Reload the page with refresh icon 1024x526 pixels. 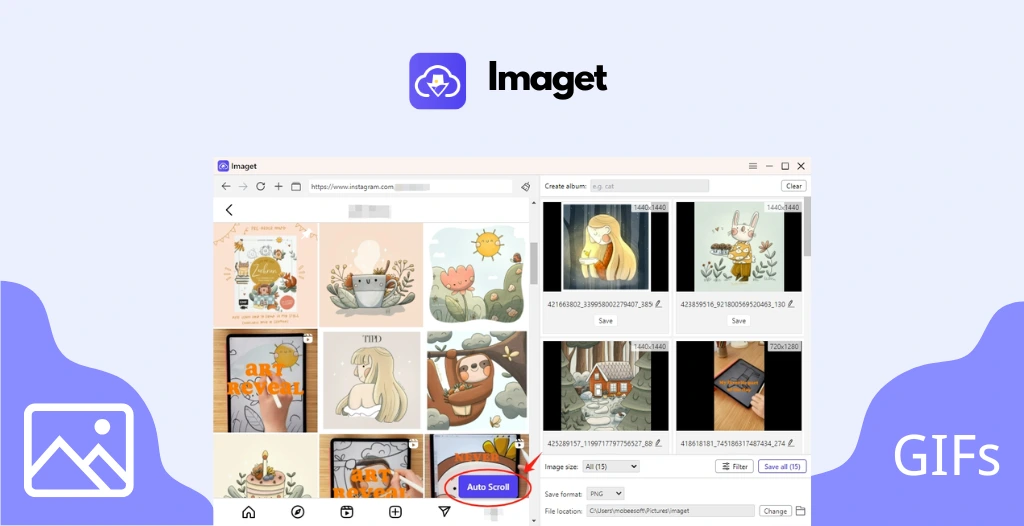pos(261,186)
